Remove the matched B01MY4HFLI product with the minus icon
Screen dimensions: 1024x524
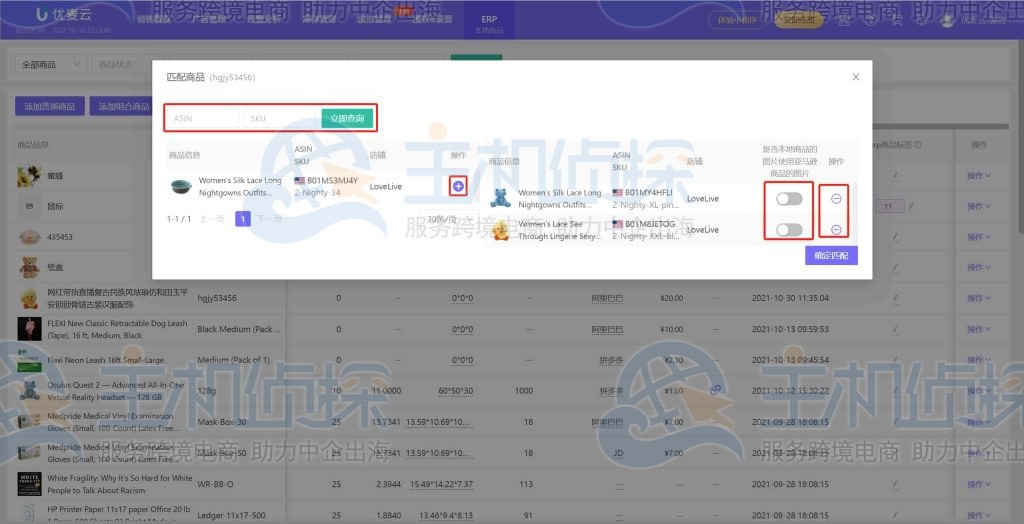[x=836, y=199]
